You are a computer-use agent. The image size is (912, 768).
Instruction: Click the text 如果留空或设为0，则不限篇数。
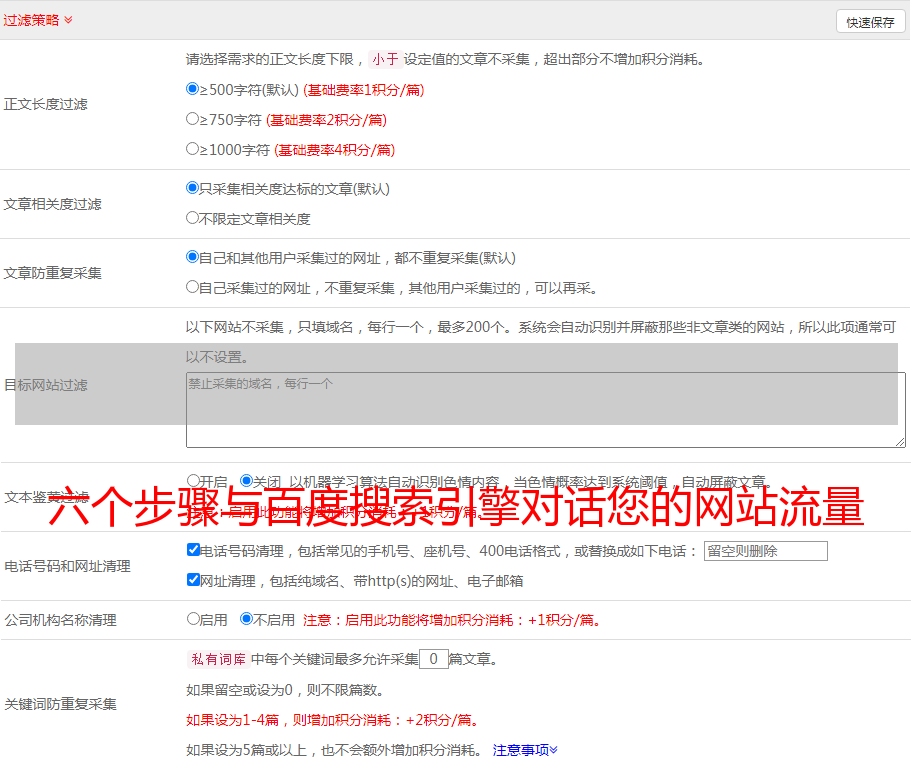coord(285,690)
